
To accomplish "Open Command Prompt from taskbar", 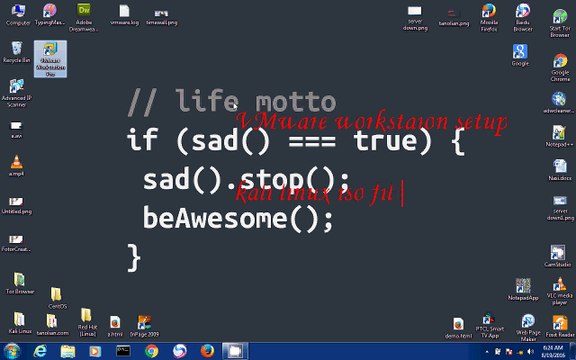I will point(123,351).
